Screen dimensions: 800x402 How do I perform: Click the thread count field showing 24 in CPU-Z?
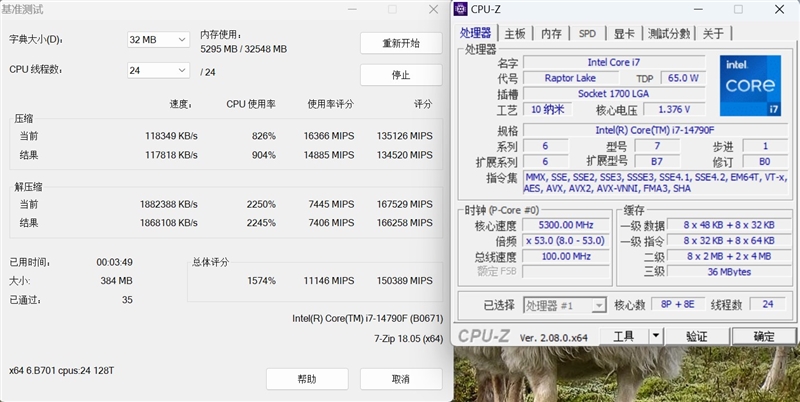pyautogui.click(x=768, y=304)
